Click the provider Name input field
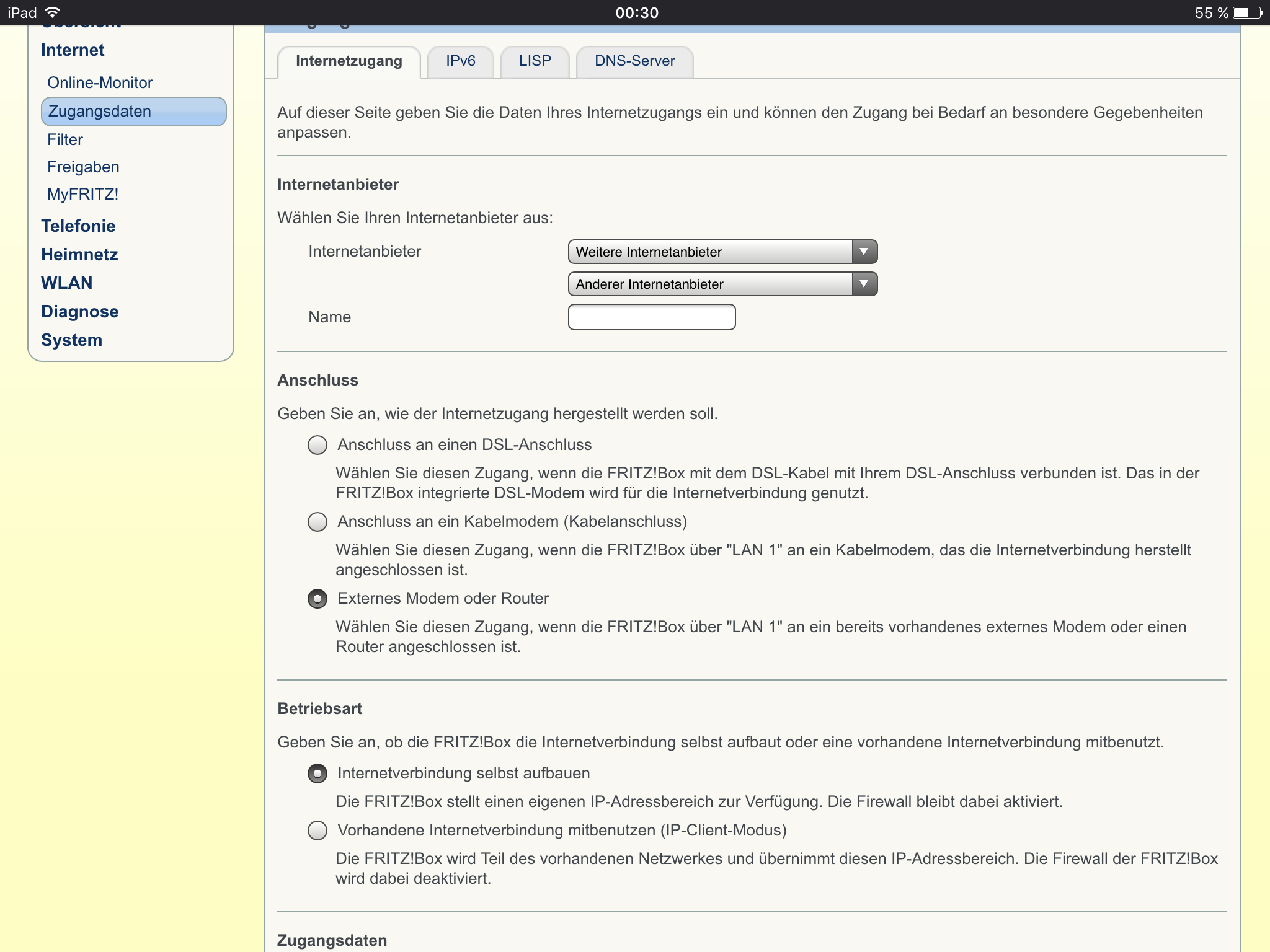This screenshot has height=952, width=1270. click(x=652, y=317)
